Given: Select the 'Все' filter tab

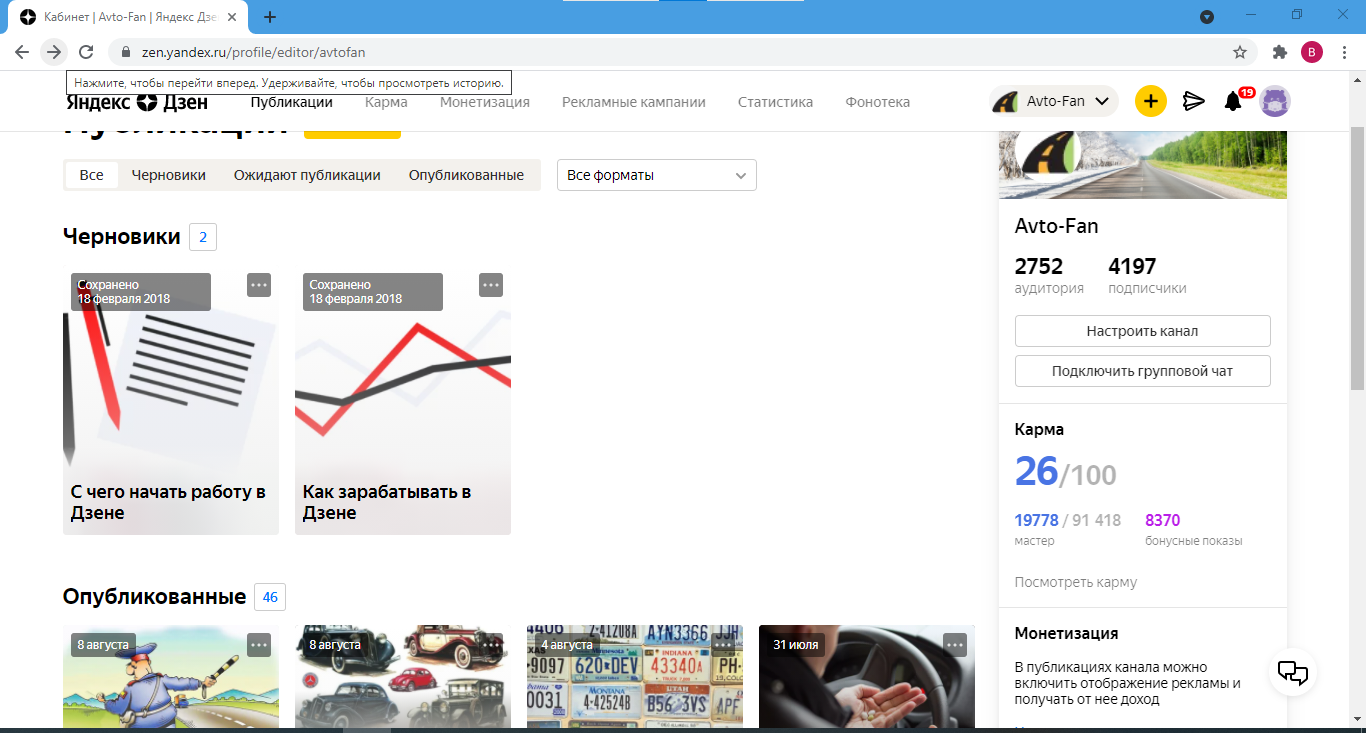Looking at the screenshot, I should point(92,175).
